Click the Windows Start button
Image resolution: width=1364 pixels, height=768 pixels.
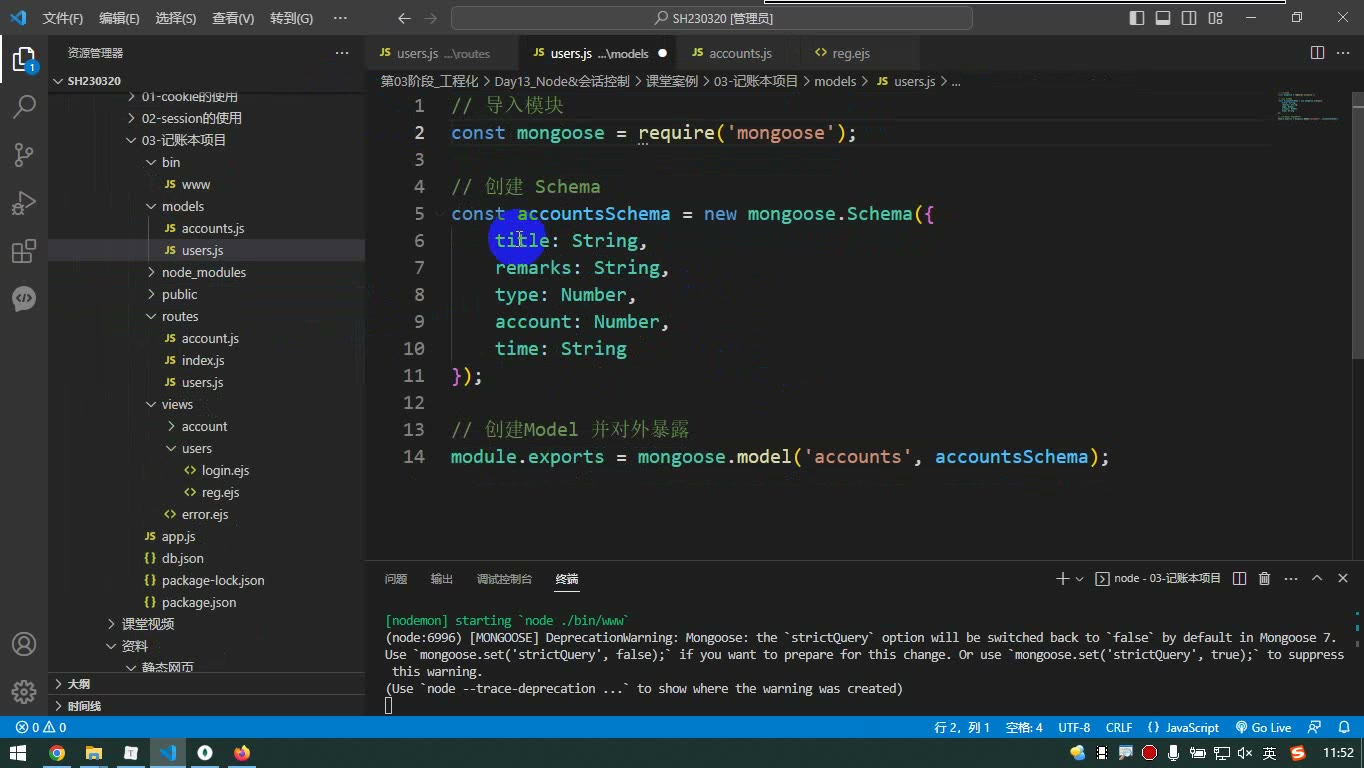18,753
